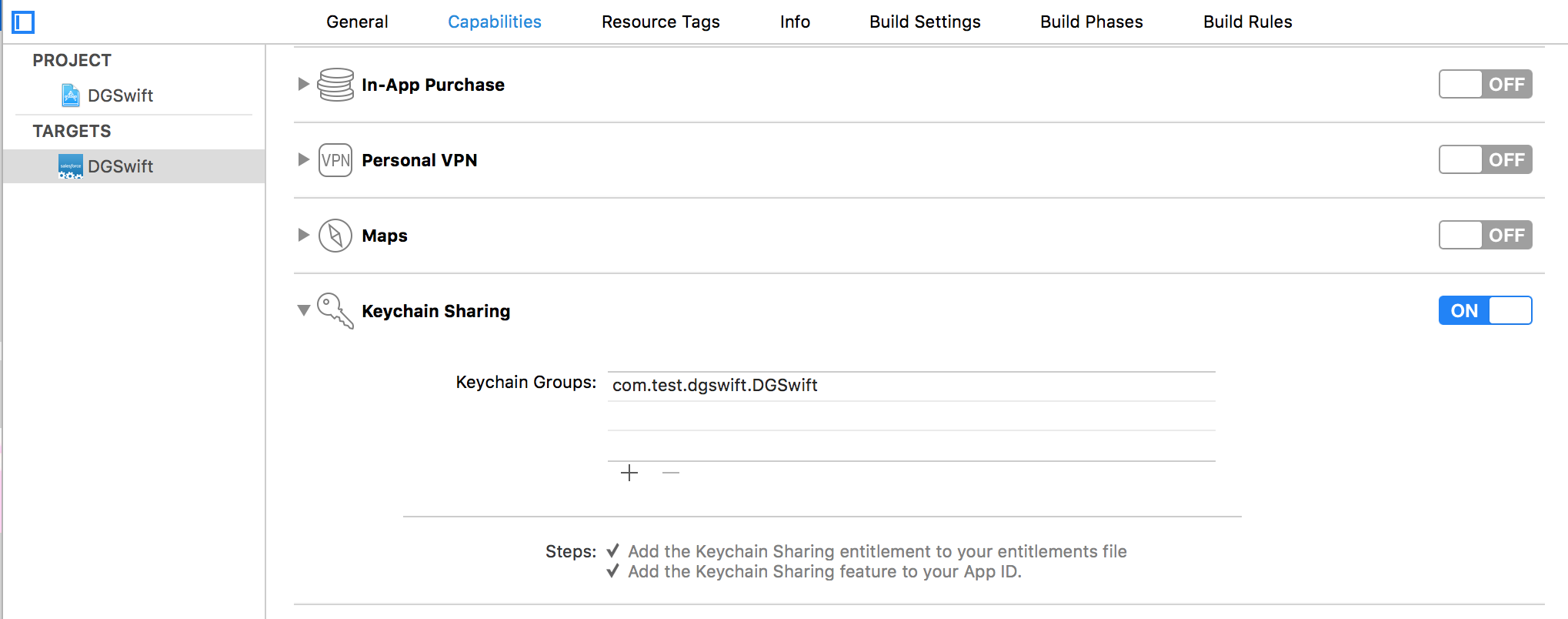The height and width of the screenshot is (619, 1568).
Task: Select com.test.dgswift.DGSwift keychain group row
Action: tap(912, 386)
